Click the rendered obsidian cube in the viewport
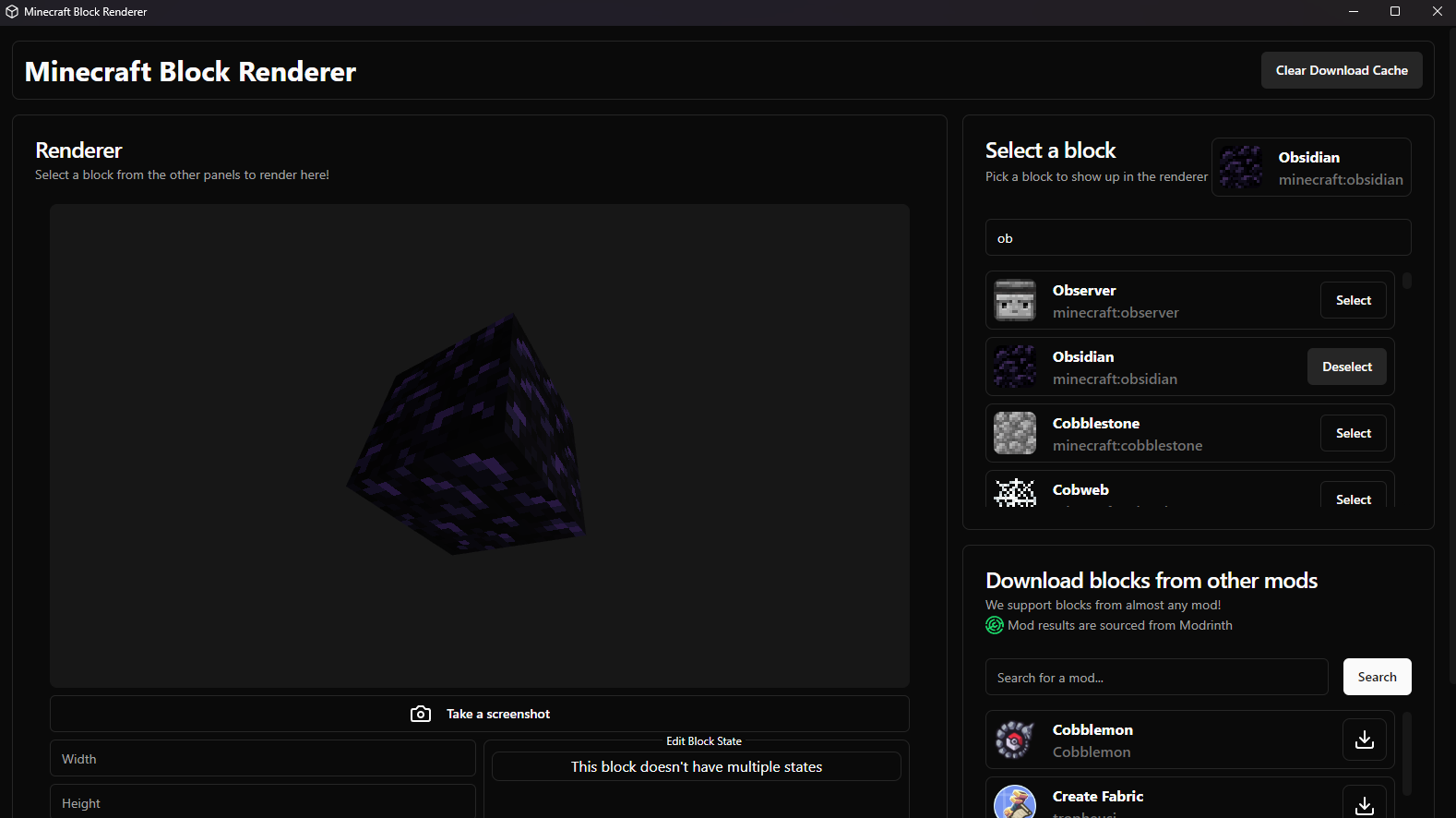This screenshot has width=1456, height=818. [x=466, y=434]
